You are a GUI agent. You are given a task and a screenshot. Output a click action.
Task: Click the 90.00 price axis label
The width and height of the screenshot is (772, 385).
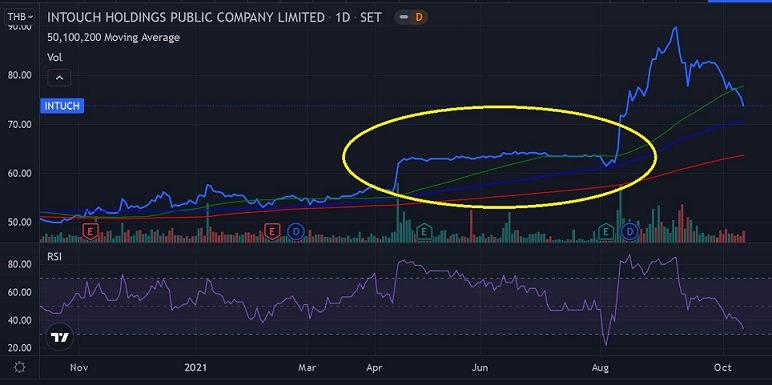coord(20,27)
